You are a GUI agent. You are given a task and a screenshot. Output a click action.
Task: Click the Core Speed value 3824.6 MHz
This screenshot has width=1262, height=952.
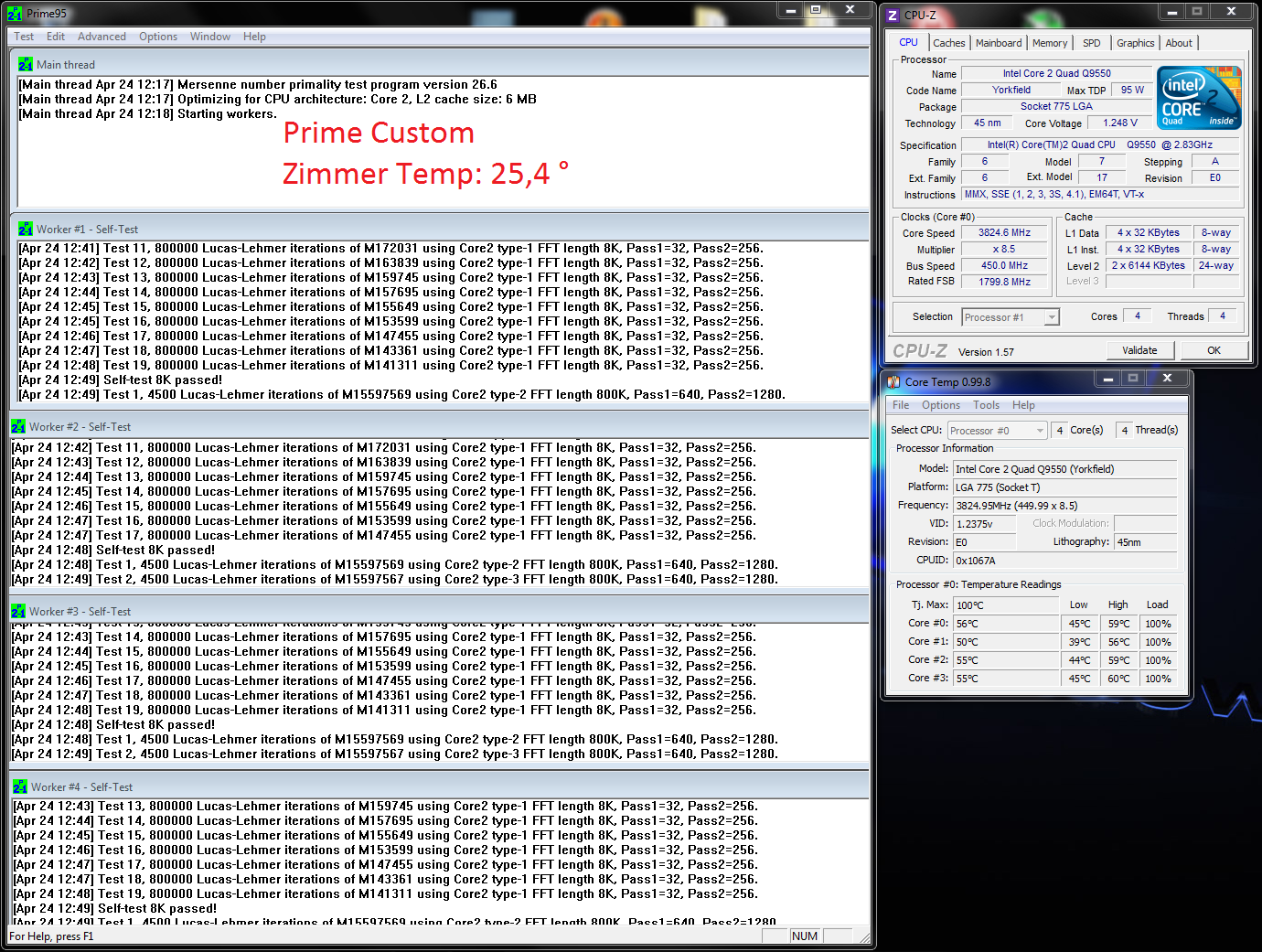(x=1004, y=233)
